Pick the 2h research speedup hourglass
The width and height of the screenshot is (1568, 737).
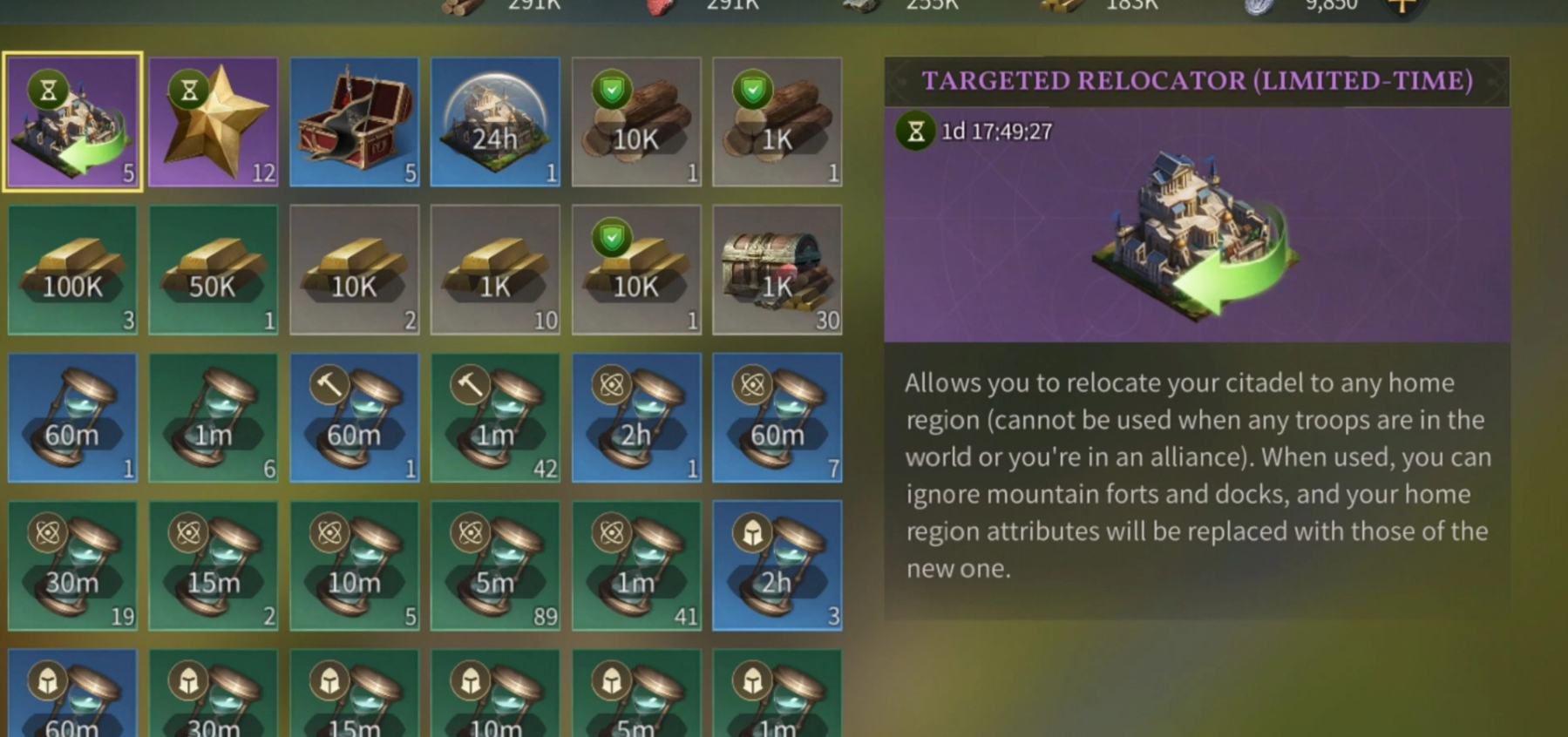[636, 417]
